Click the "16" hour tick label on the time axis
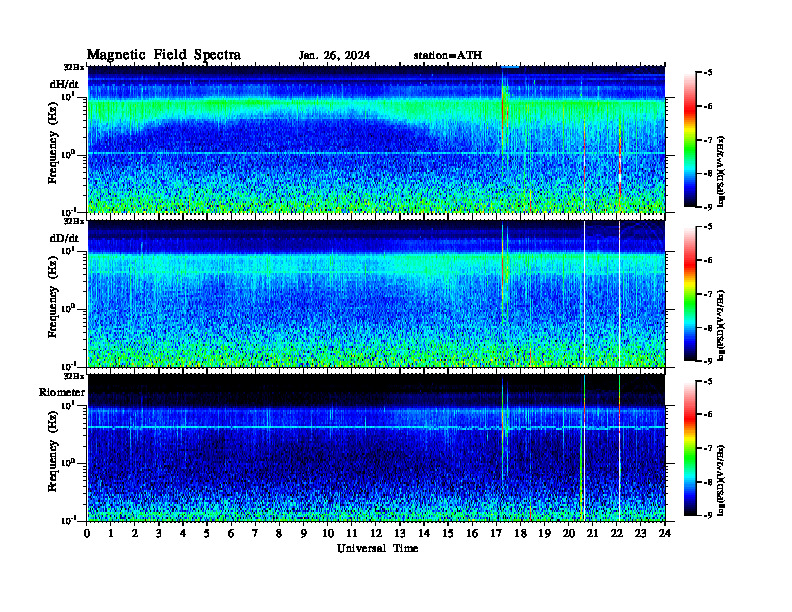This screenshot has height=612, width=792. pos(472,534)
